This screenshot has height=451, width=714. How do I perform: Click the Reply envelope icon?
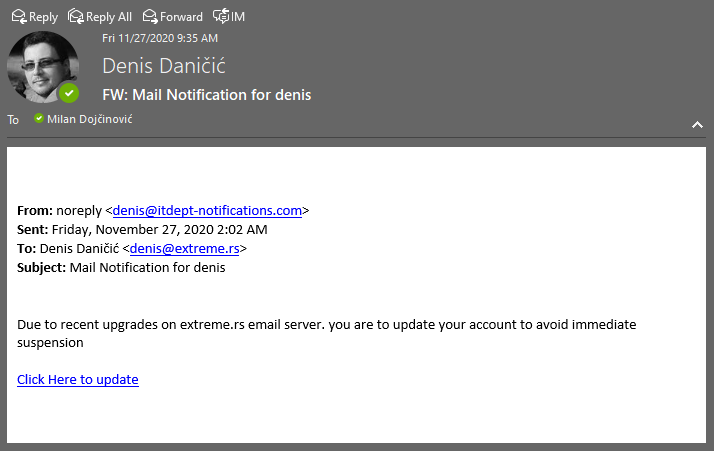click(18, 16)
